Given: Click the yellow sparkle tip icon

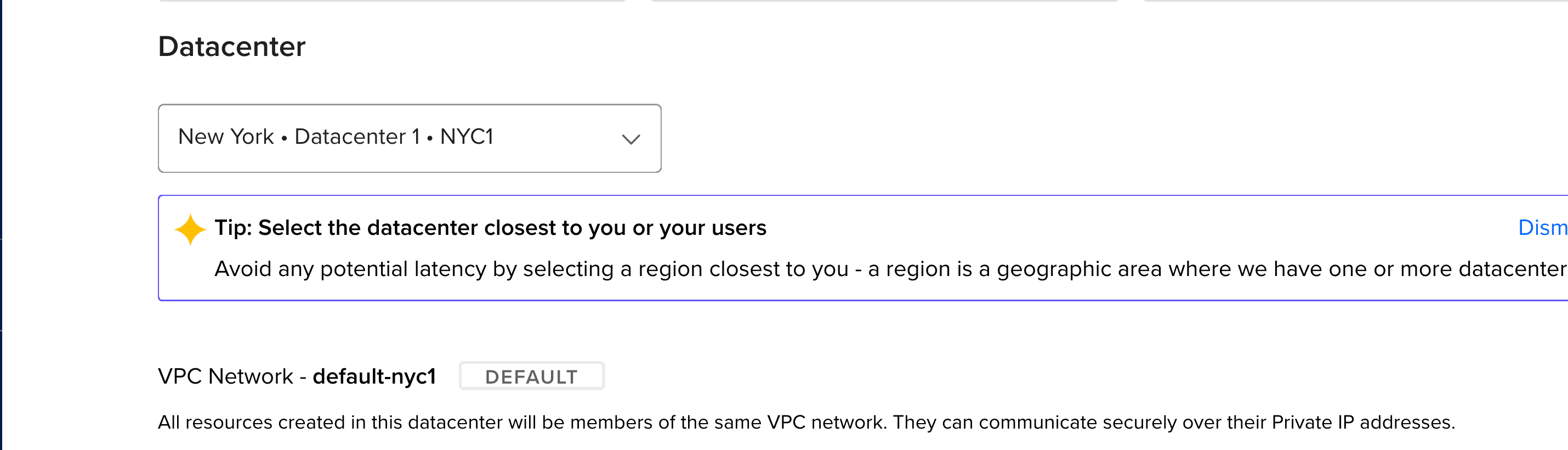Looking at the screenshot, I should coord(190,229).
